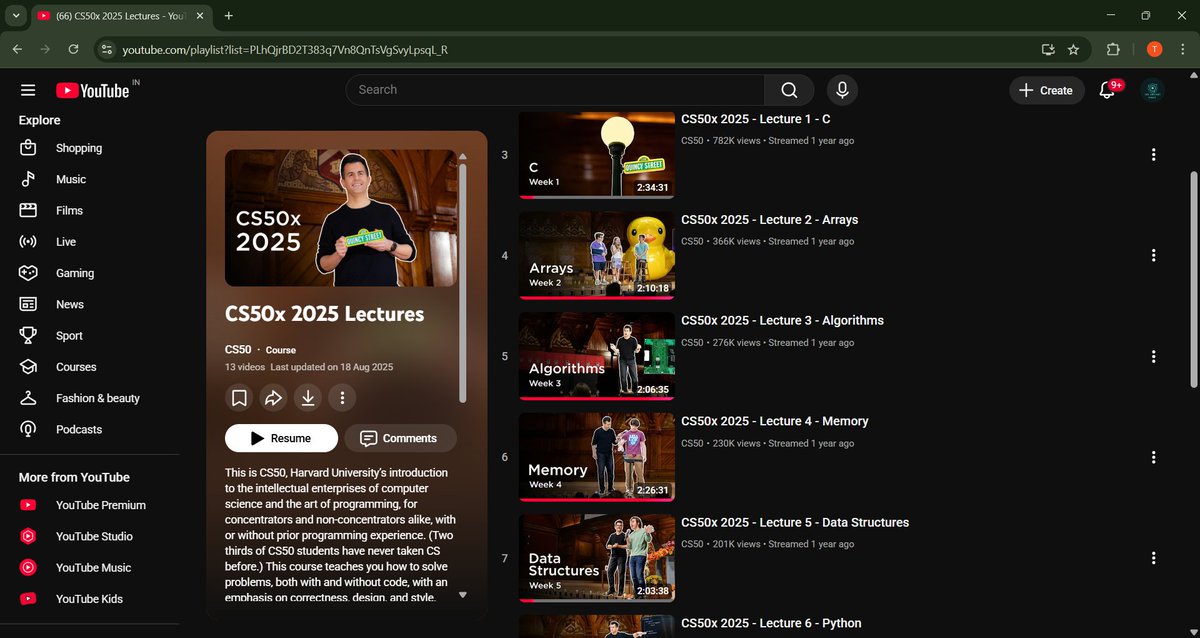Open action menu for Lecture 2 - Arrays
Image resolution: width=1200 pixels, height=638 pixels.
tap(1153, 255)
